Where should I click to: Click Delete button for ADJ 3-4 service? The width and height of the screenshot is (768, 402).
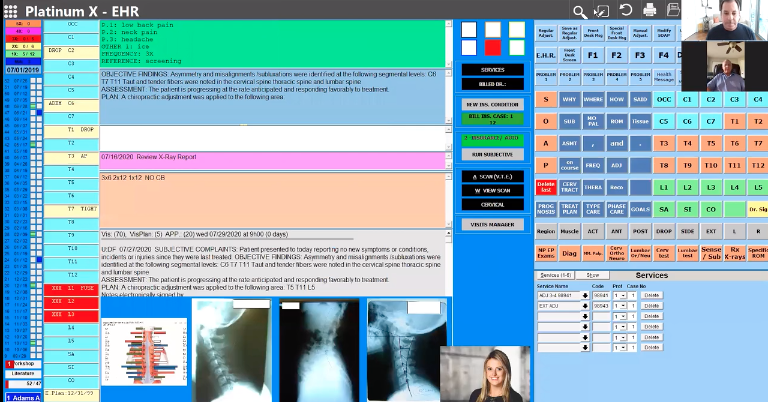click(651, 296)
